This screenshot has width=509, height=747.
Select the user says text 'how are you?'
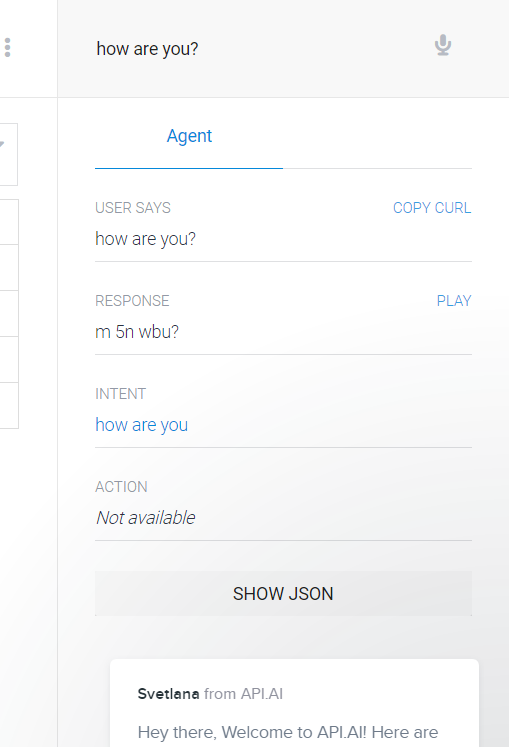click(145, 239)
